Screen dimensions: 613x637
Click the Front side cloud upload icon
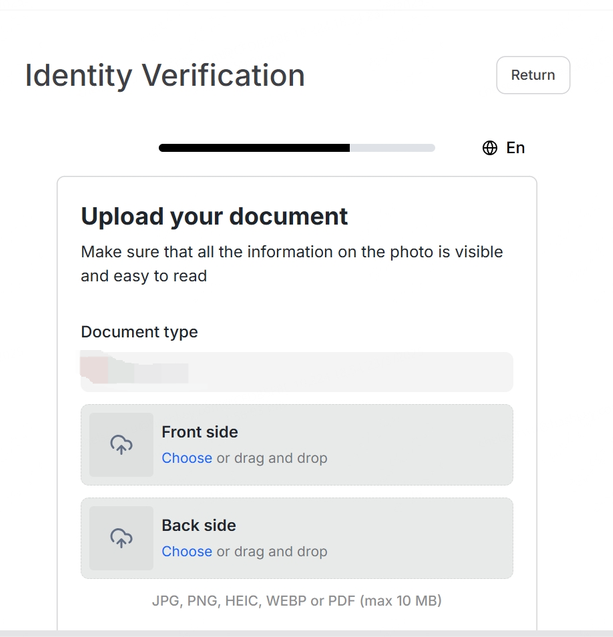[x=121, y=445]
